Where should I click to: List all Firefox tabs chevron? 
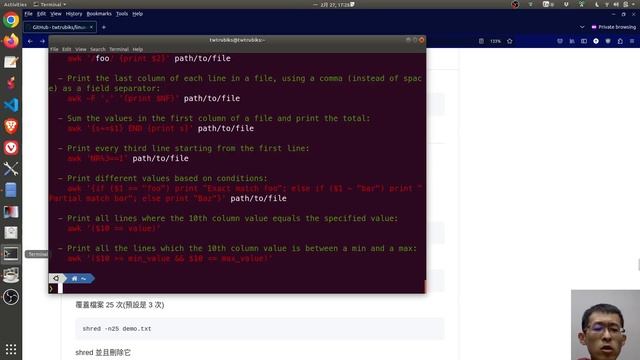coord(582,27)
